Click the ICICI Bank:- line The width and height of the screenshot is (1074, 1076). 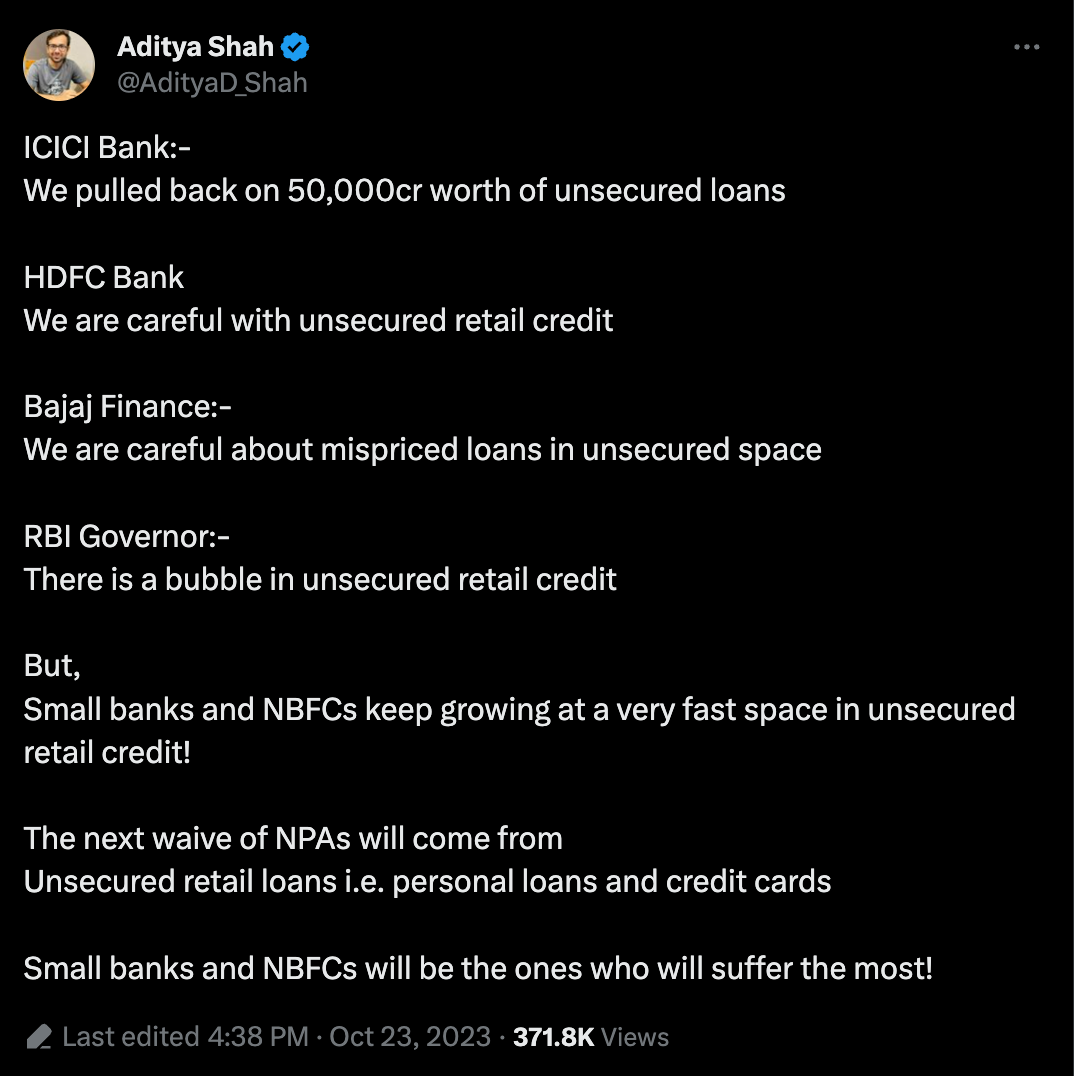click(107, 148)
